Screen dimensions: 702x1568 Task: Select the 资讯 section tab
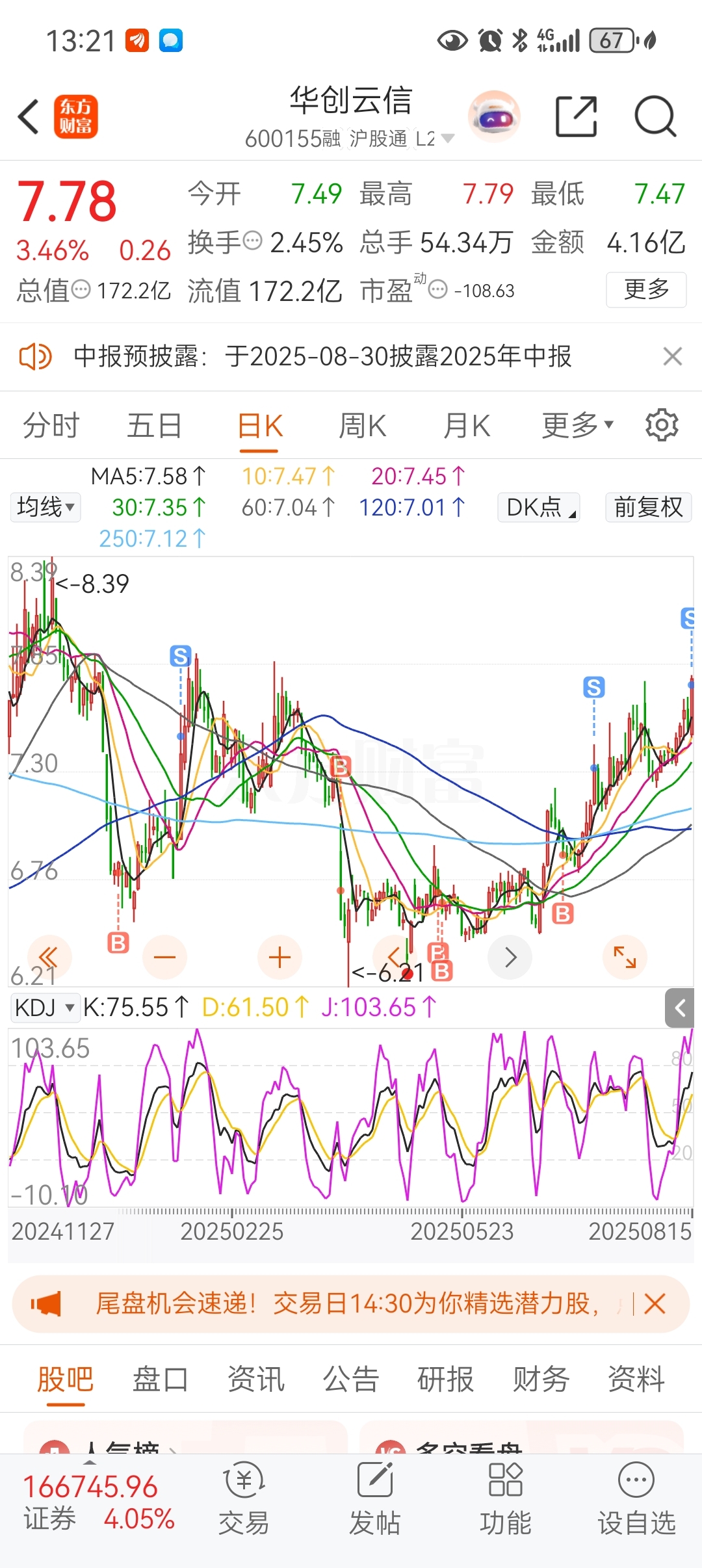click(x=255, y=1379)
